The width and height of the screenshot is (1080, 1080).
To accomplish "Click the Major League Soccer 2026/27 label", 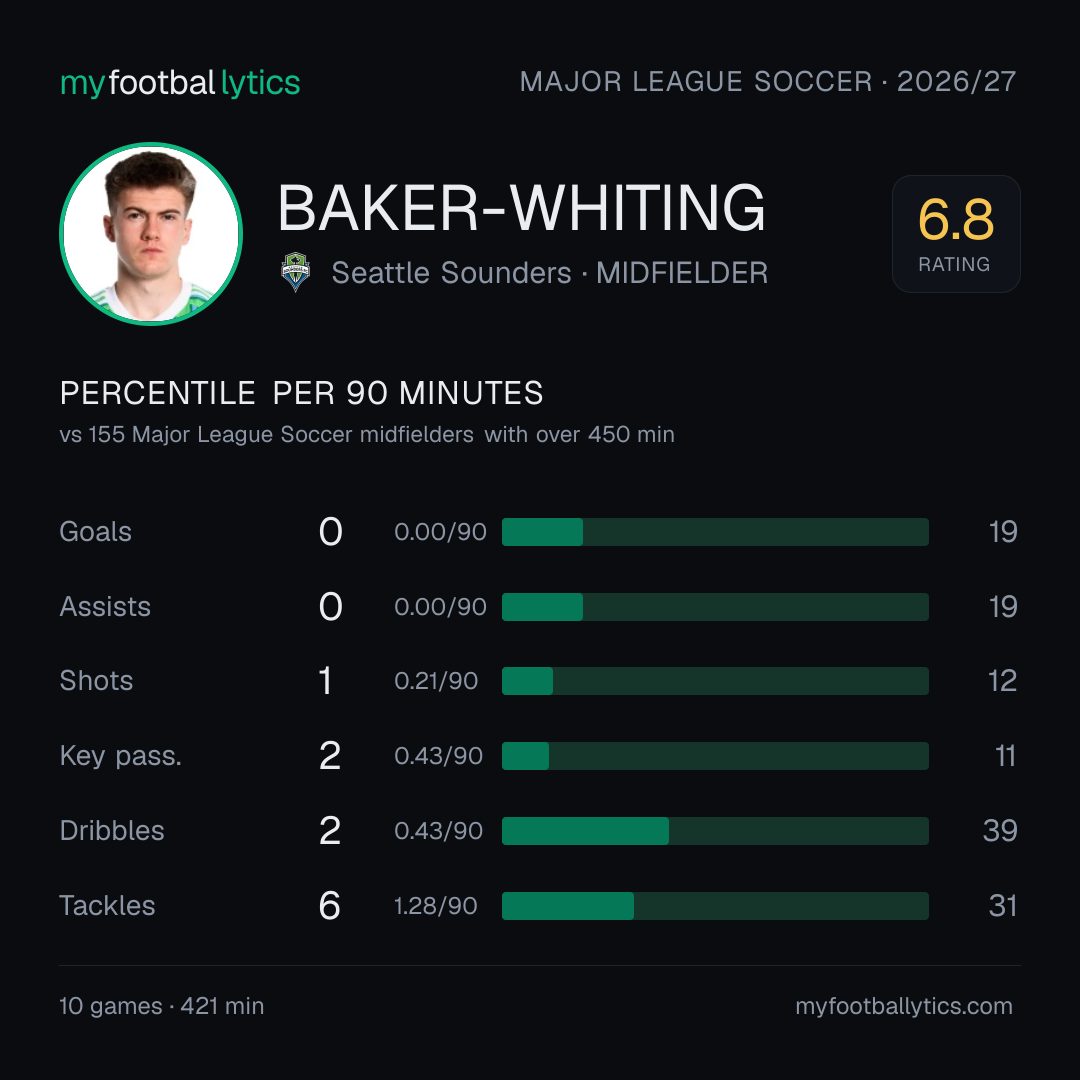I will point(767,81).
